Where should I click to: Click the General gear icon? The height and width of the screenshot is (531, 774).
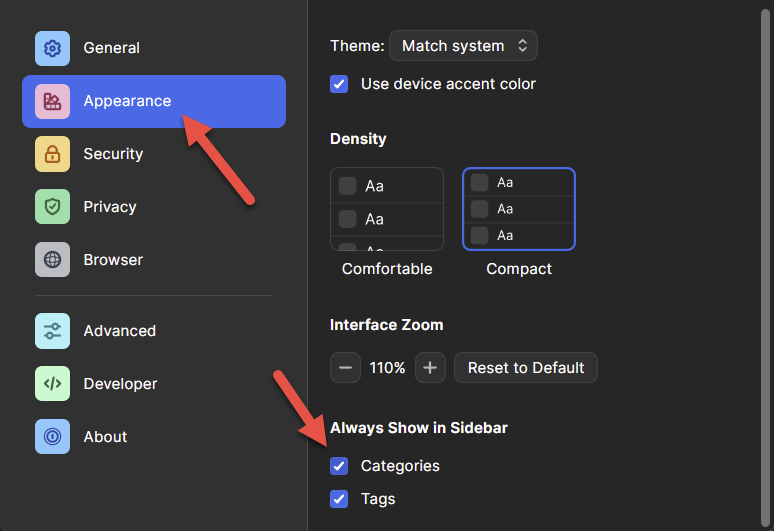click(52, 48)
